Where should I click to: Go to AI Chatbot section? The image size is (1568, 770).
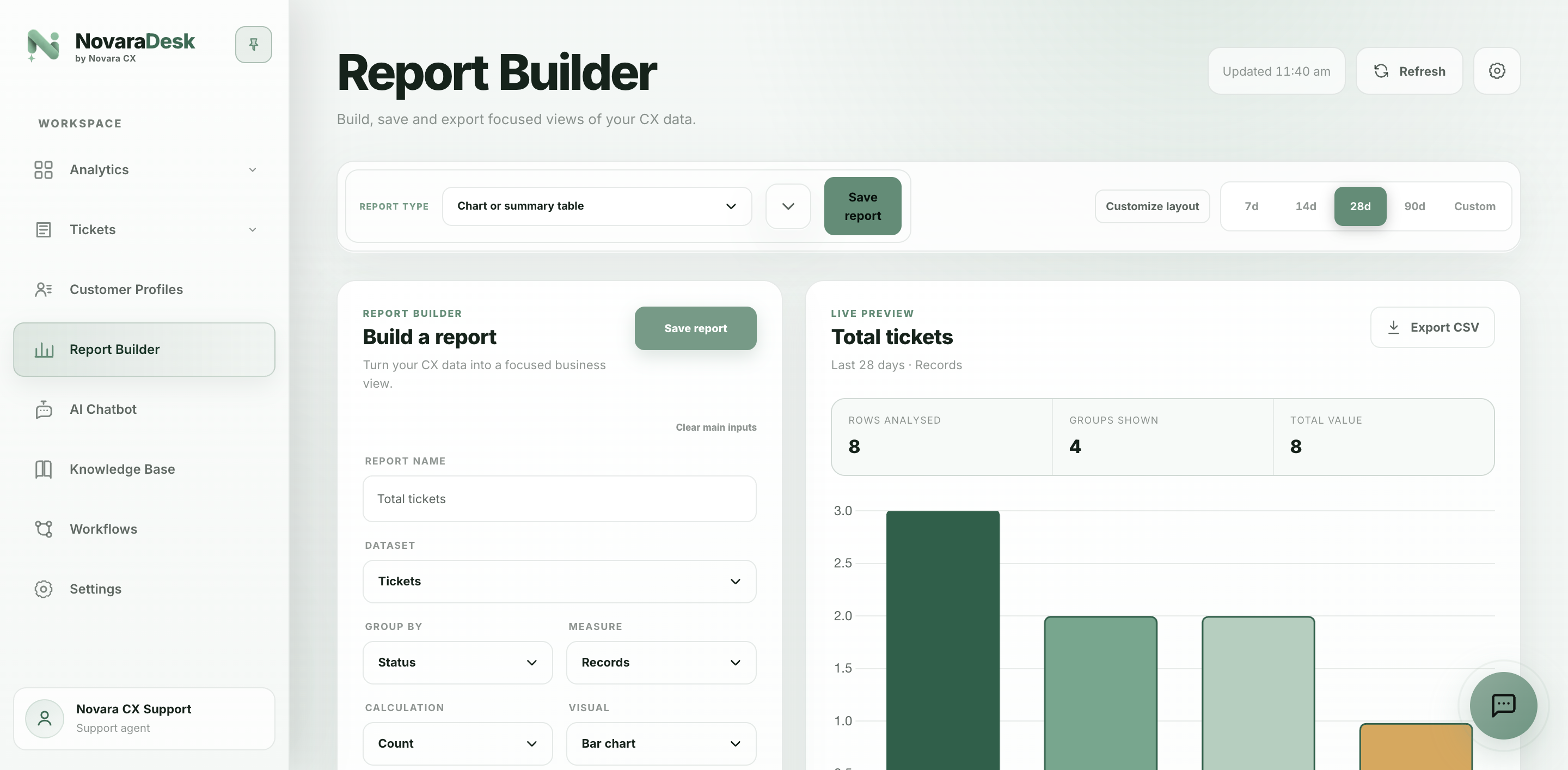click(144, 409)
